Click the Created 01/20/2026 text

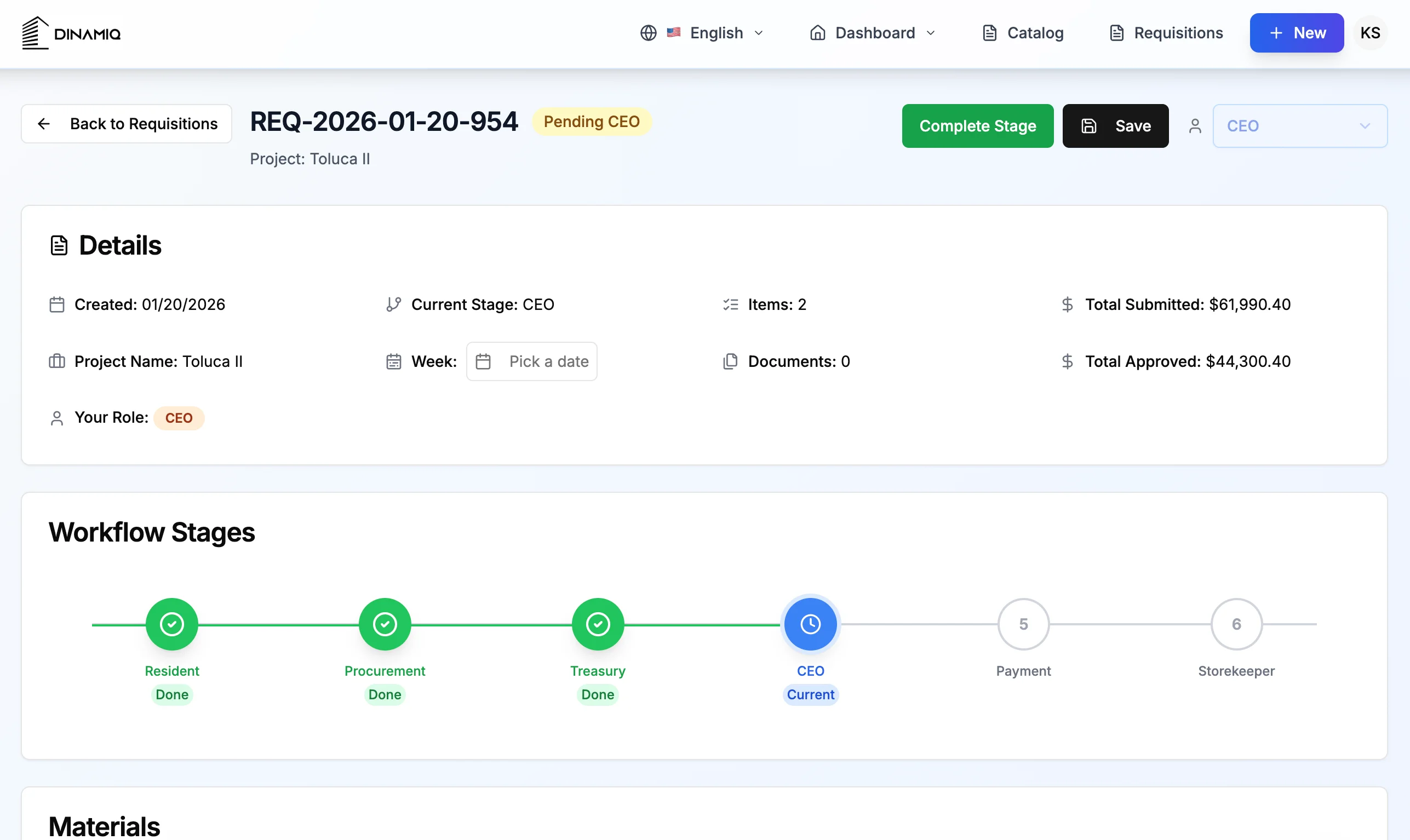(x=150, y=304)
